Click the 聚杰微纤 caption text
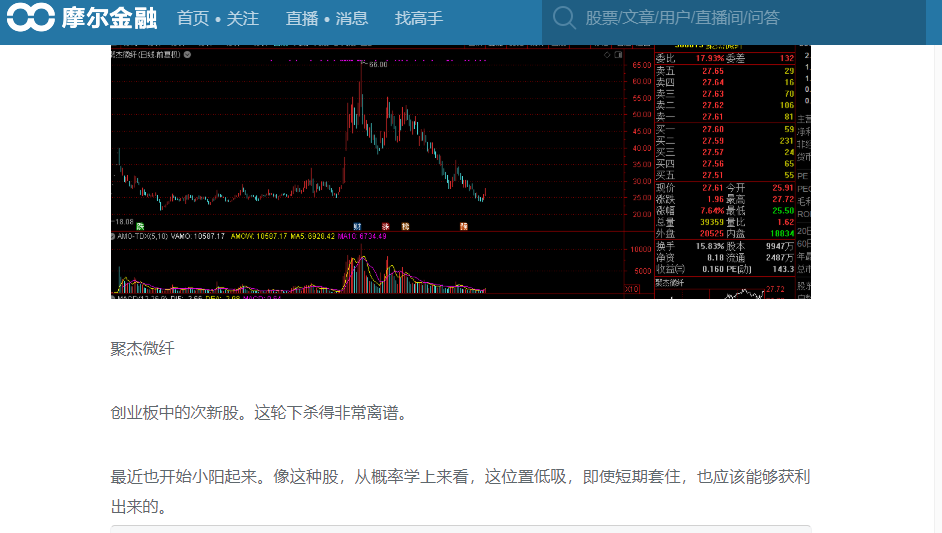Viewport: 942px width, 533px height. click(142, 349)
